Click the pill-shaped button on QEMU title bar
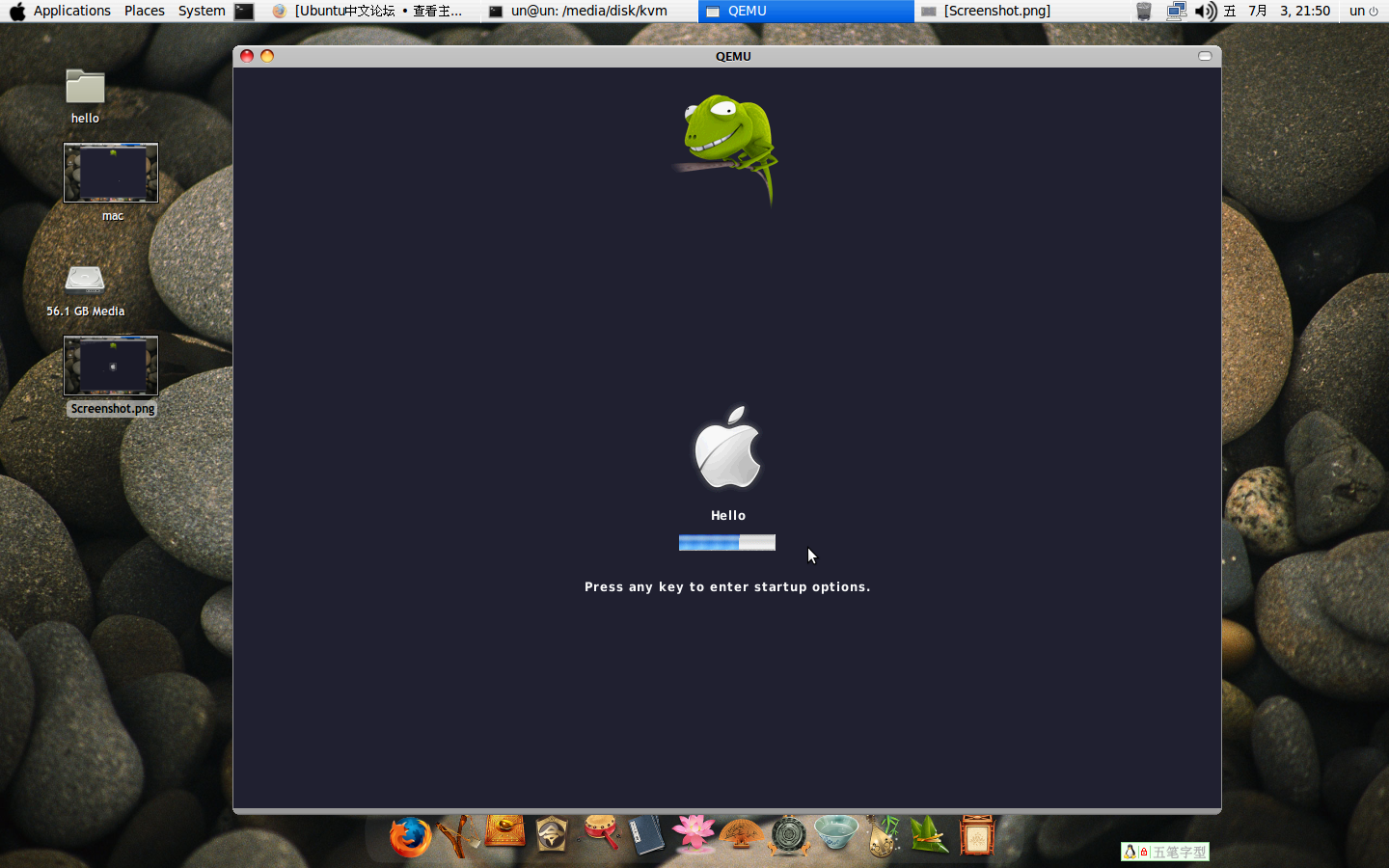 tap(1205, 56)
